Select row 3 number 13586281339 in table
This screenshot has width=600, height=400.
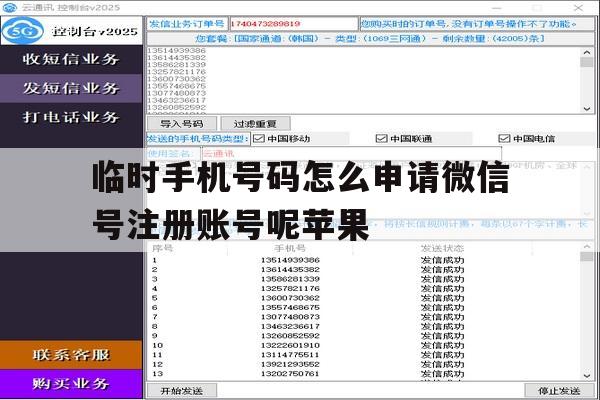[290, 279]
